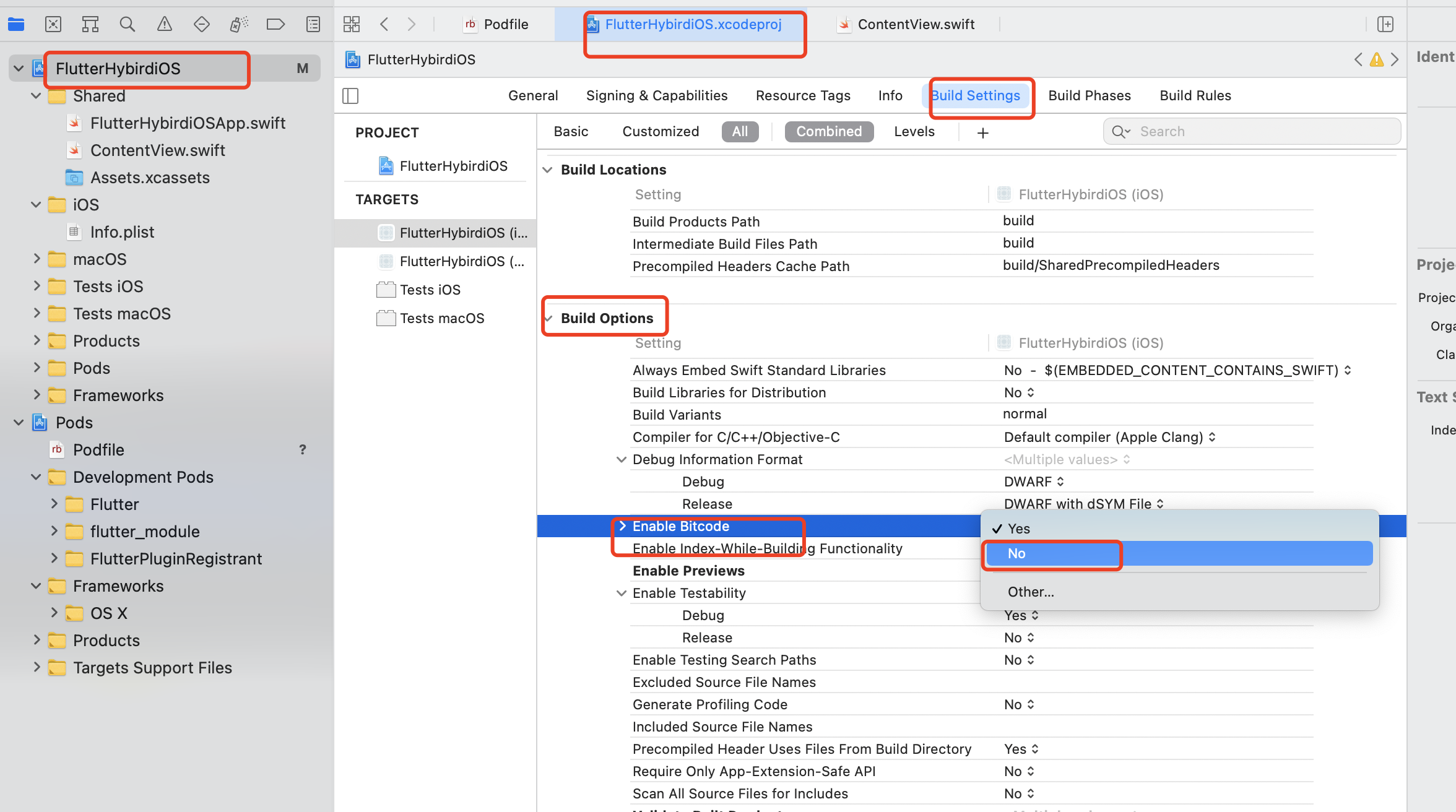Click the build settings Search field

[1252, 131]
